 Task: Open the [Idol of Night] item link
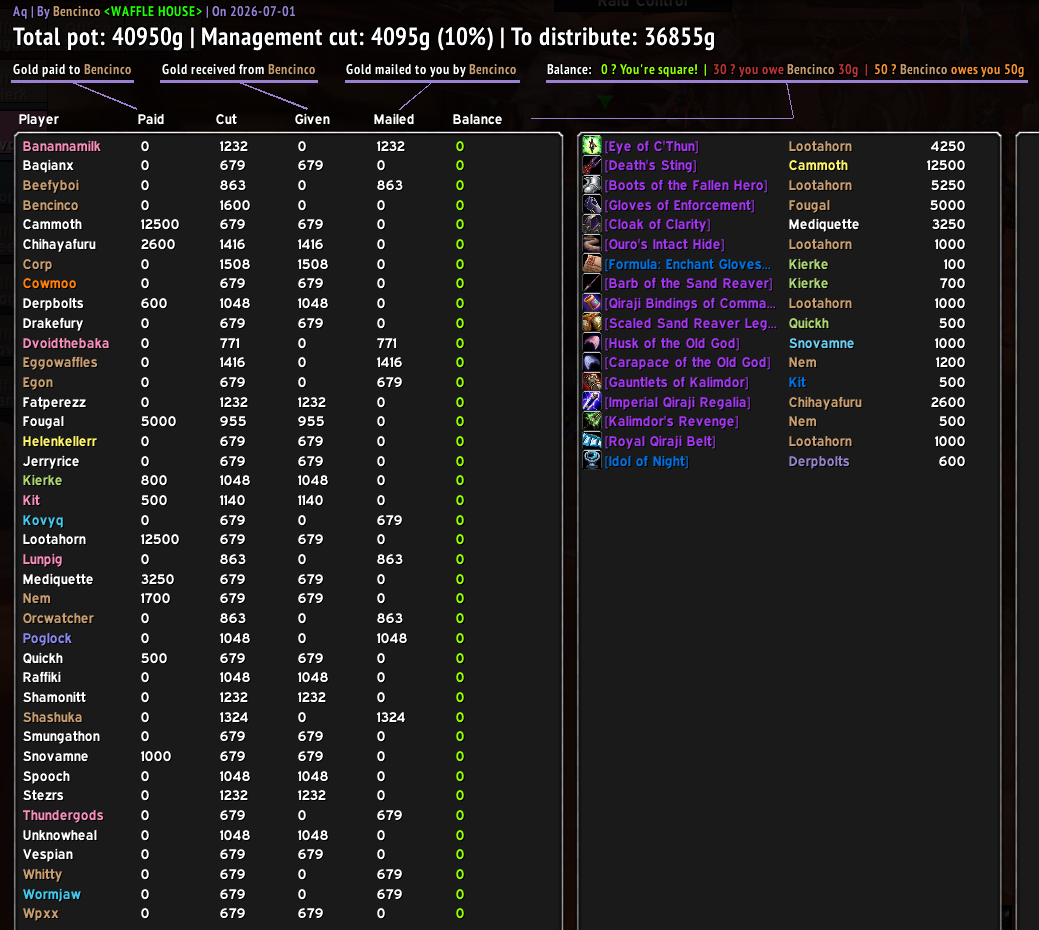coord(647,462)
